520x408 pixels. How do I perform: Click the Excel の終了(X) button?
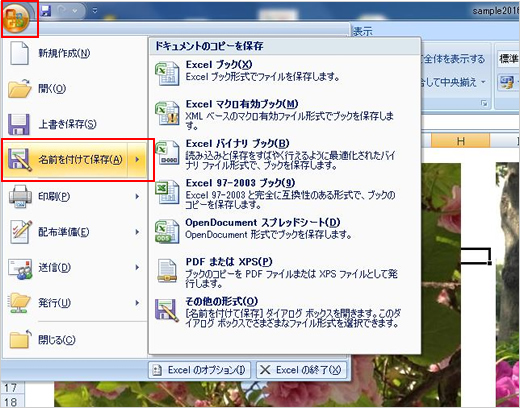[301, 370]
